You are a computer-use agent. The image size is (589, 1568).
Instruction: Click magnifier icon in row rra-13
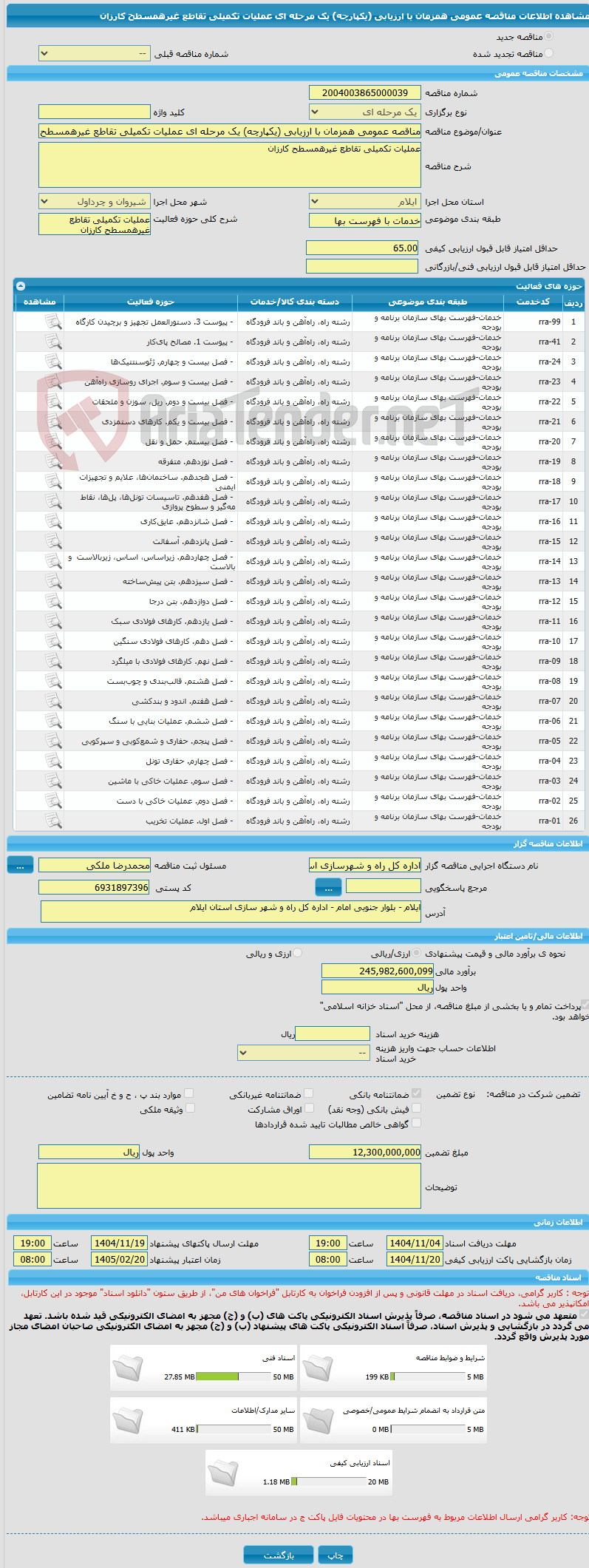[x=53, y=581]
